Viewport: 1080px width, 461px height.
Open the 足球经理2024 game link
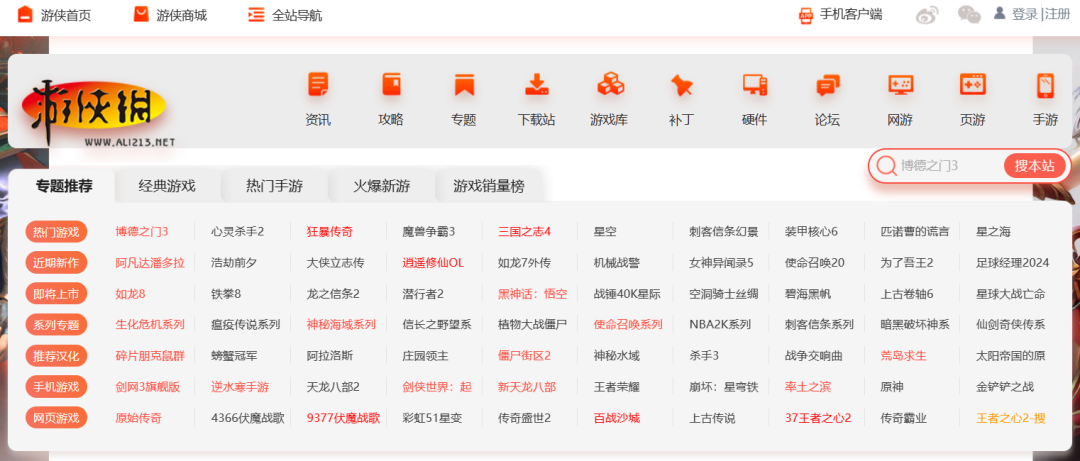1012,263
